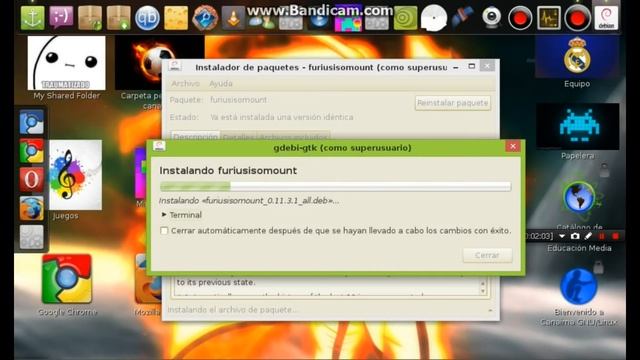The width and height of the screenshot is (640, 360).
Task: Click Reinstalar paquete button
Action: click(452, 103)
